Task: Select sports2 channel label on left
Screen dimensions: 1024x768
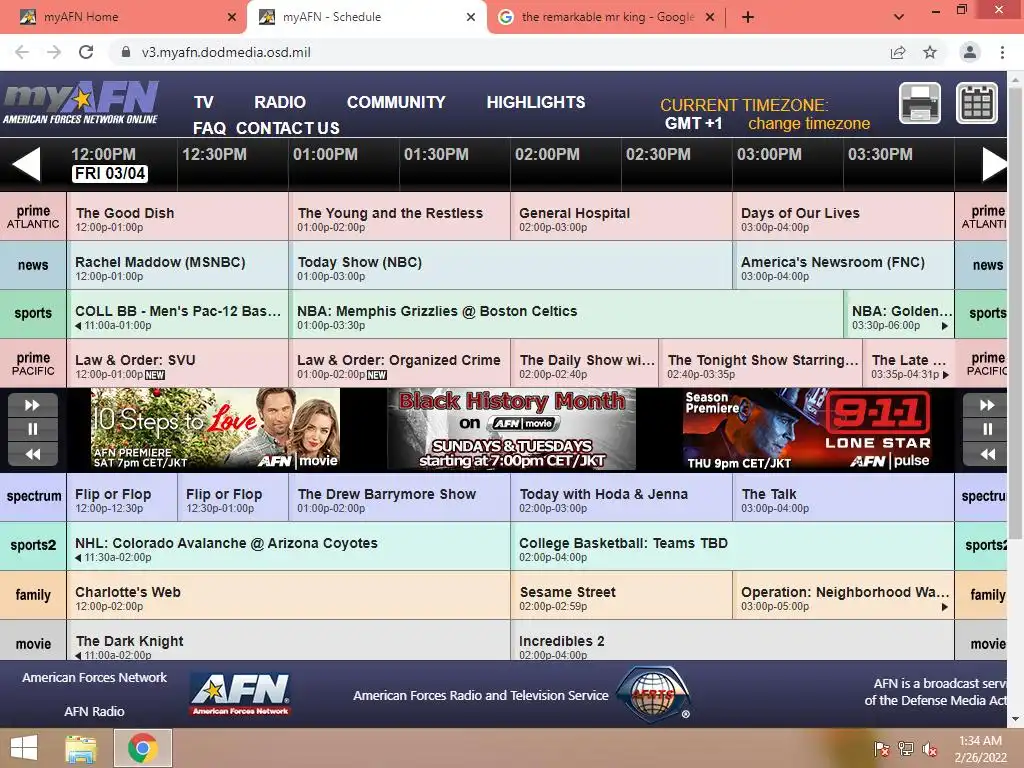Action: pos(33,545)
